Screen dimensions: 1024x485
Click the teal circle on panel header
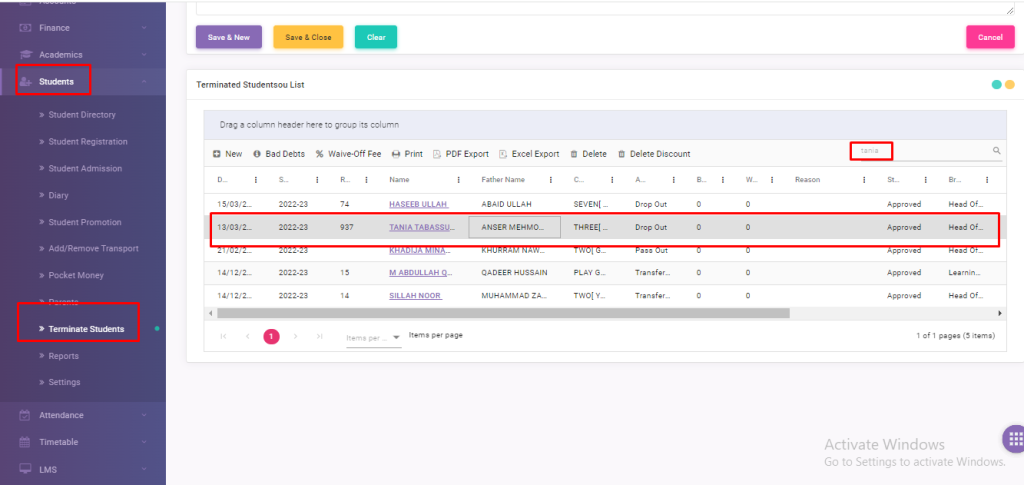996,85
